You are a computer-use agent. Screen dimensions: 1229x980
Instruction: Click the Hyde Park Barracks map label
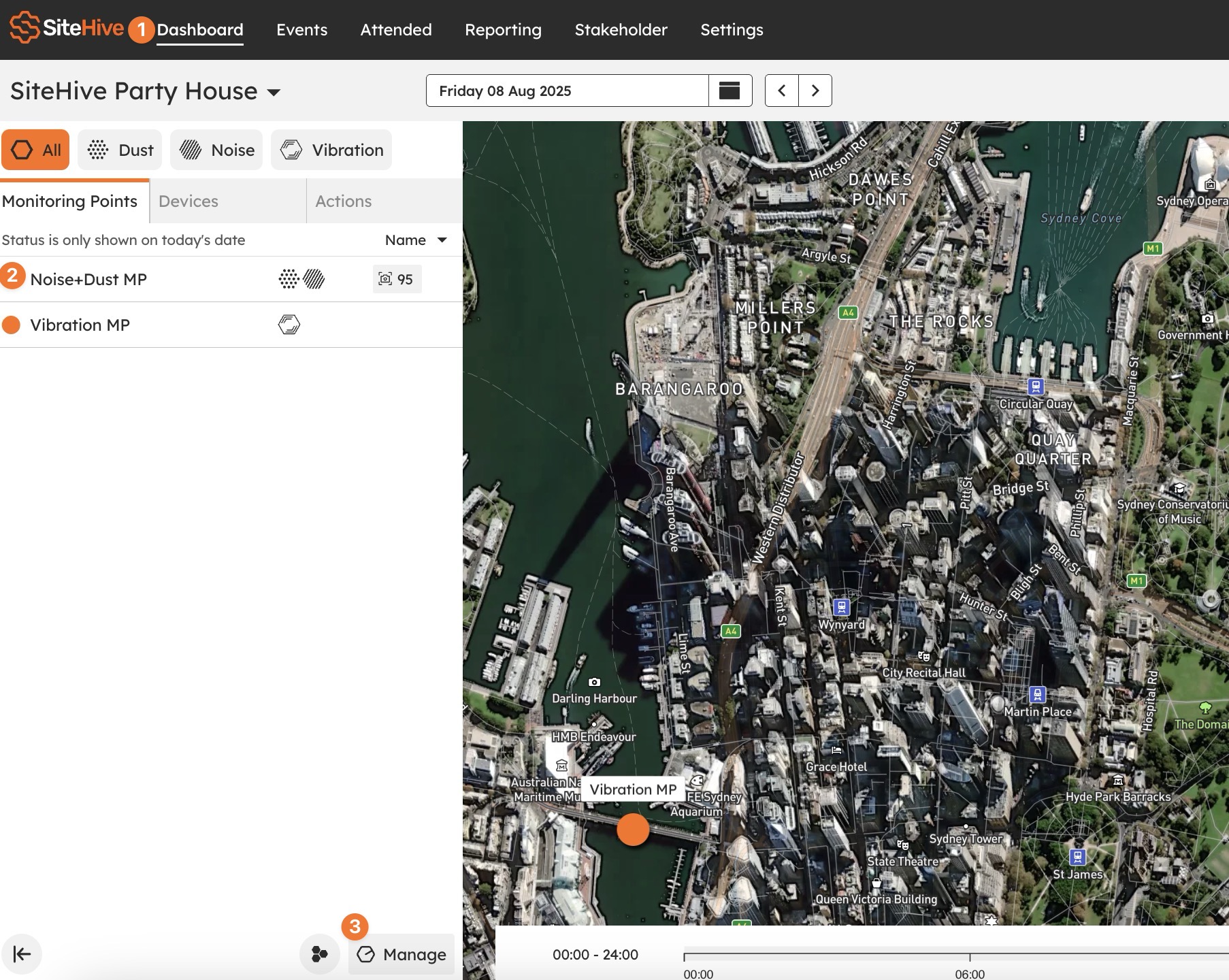1118,796
